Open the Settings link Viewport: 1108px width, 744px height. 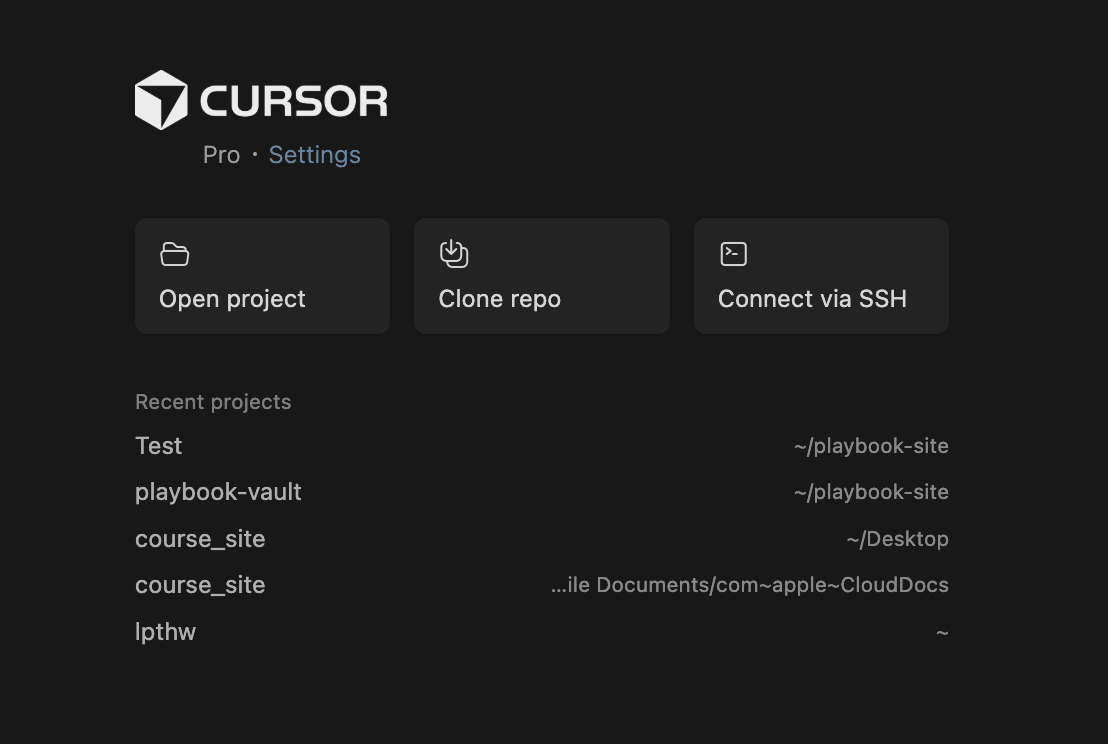(x=314, y=155)
